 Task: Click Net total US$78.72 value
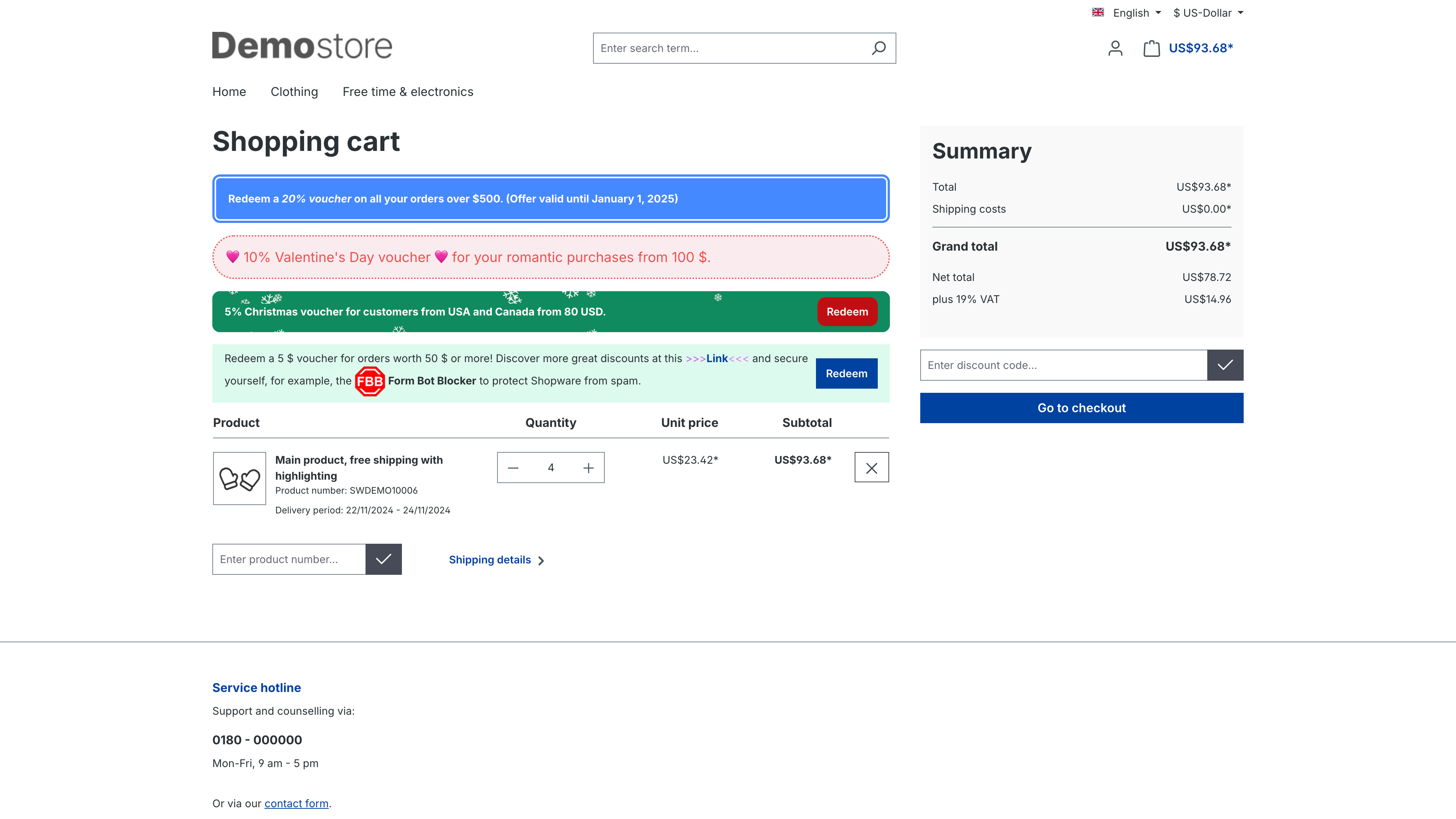pyautogui.click(x=1207, y=277)
